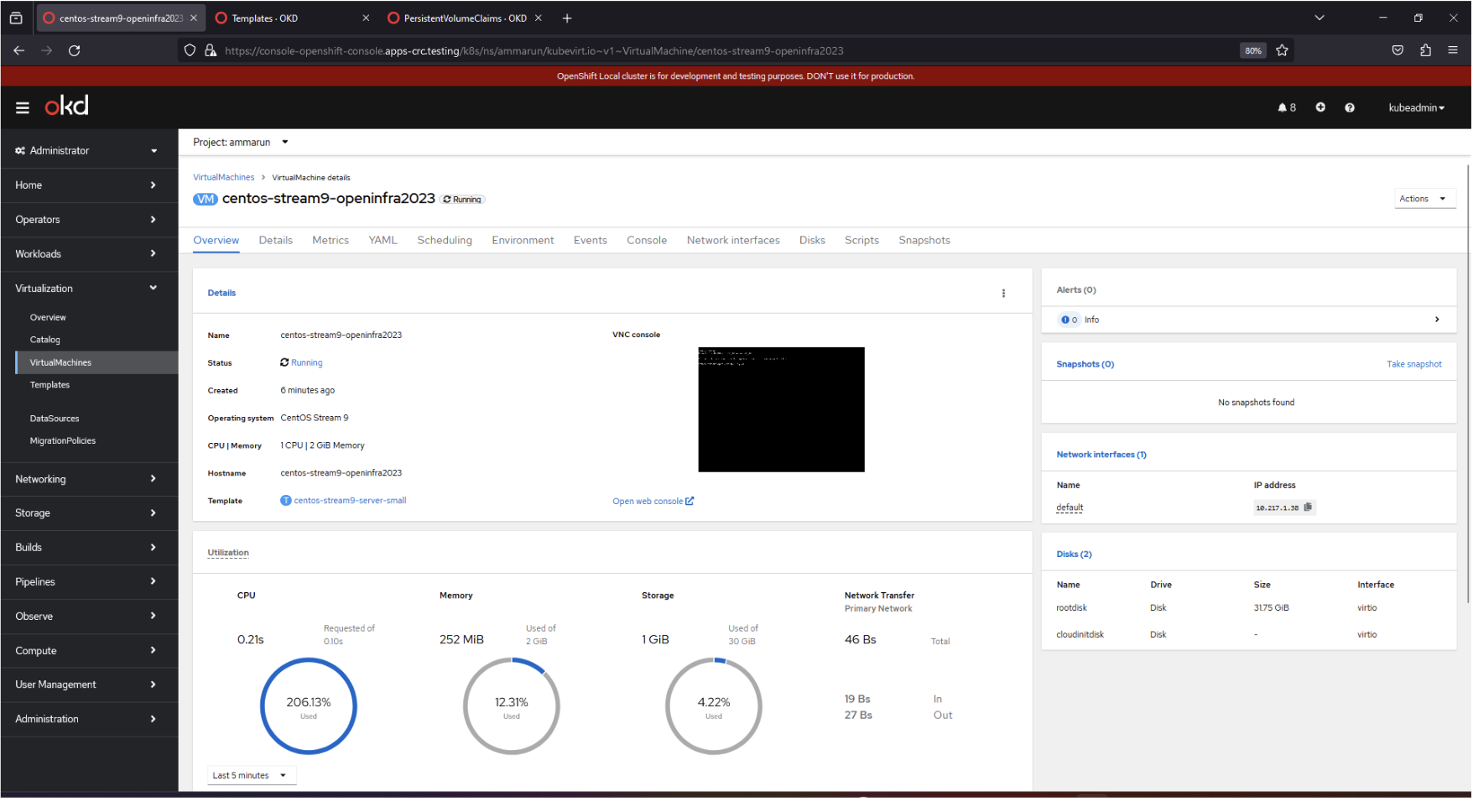Click the recent browsing icon before the tabs
This screenshot has height=812, width=1473.
click(16, 18)
